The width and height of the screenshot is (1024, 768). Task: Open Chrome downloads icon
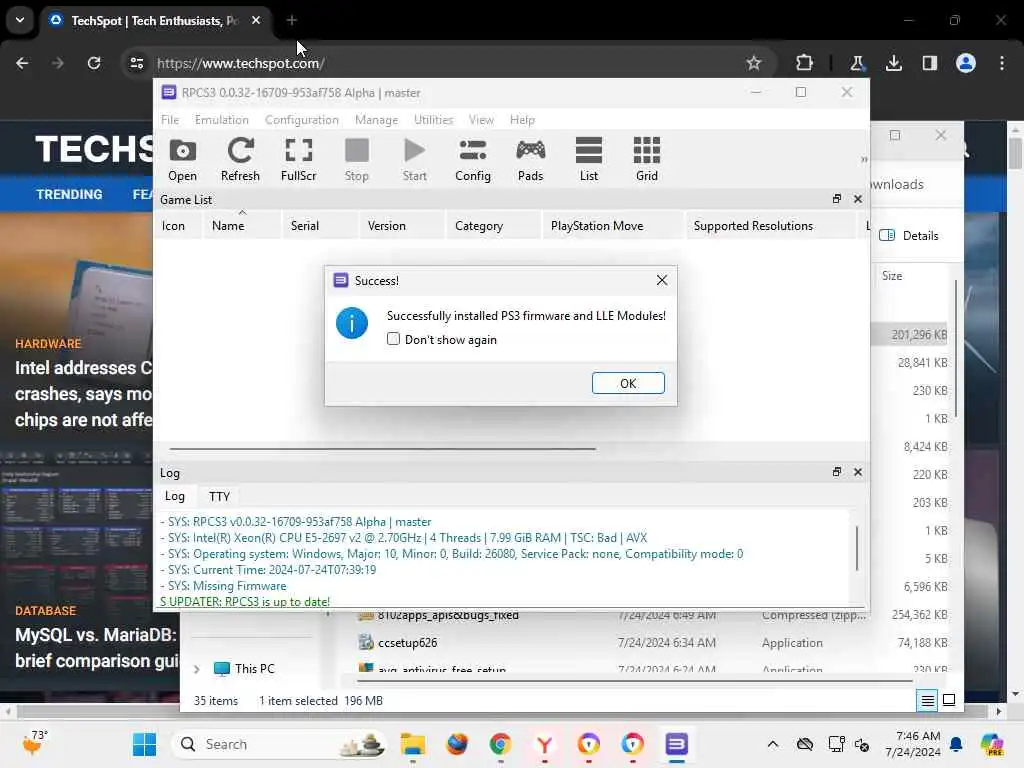pos(893,63)
